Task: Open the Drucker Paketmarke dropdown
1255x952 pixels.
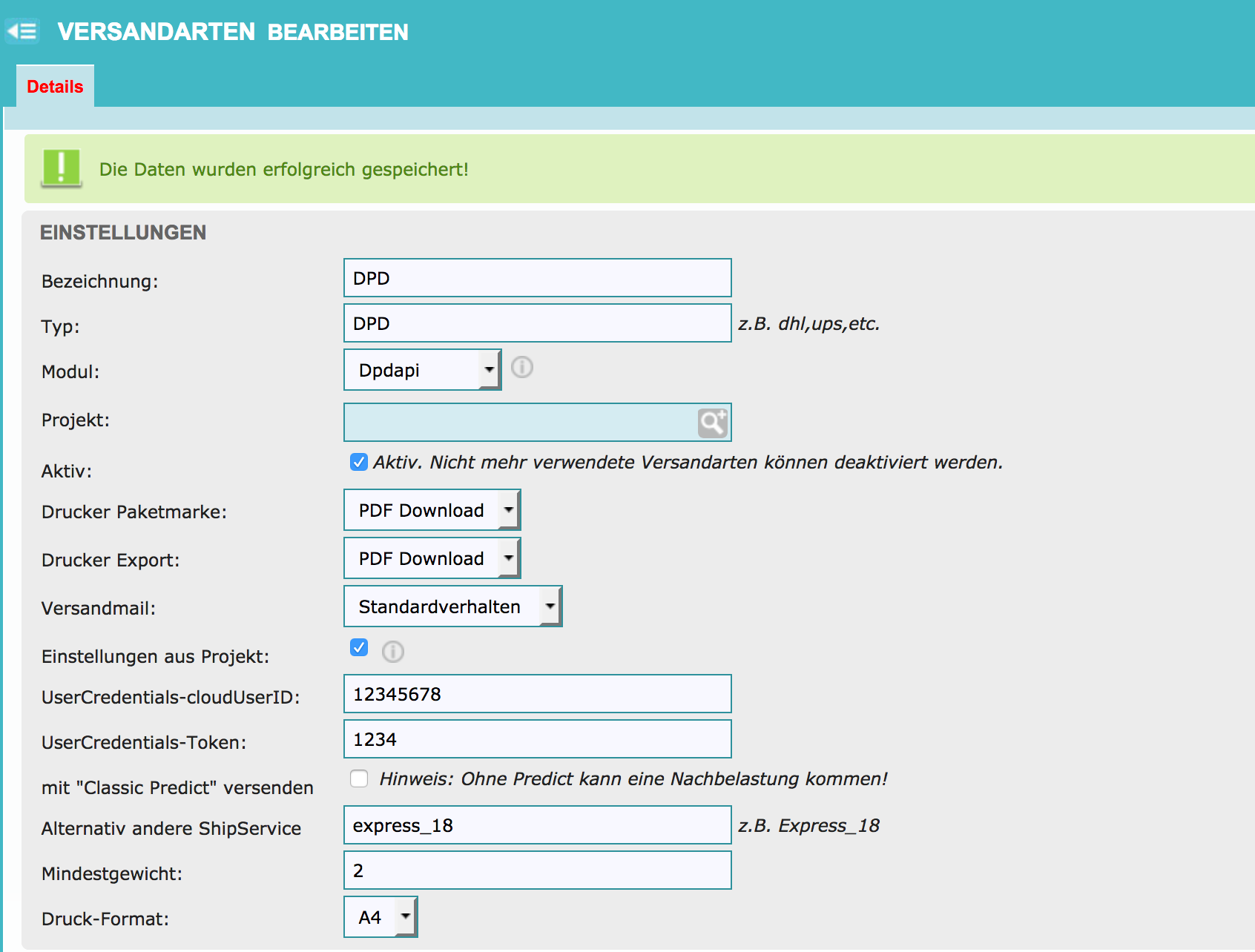Action: (432, 510)
